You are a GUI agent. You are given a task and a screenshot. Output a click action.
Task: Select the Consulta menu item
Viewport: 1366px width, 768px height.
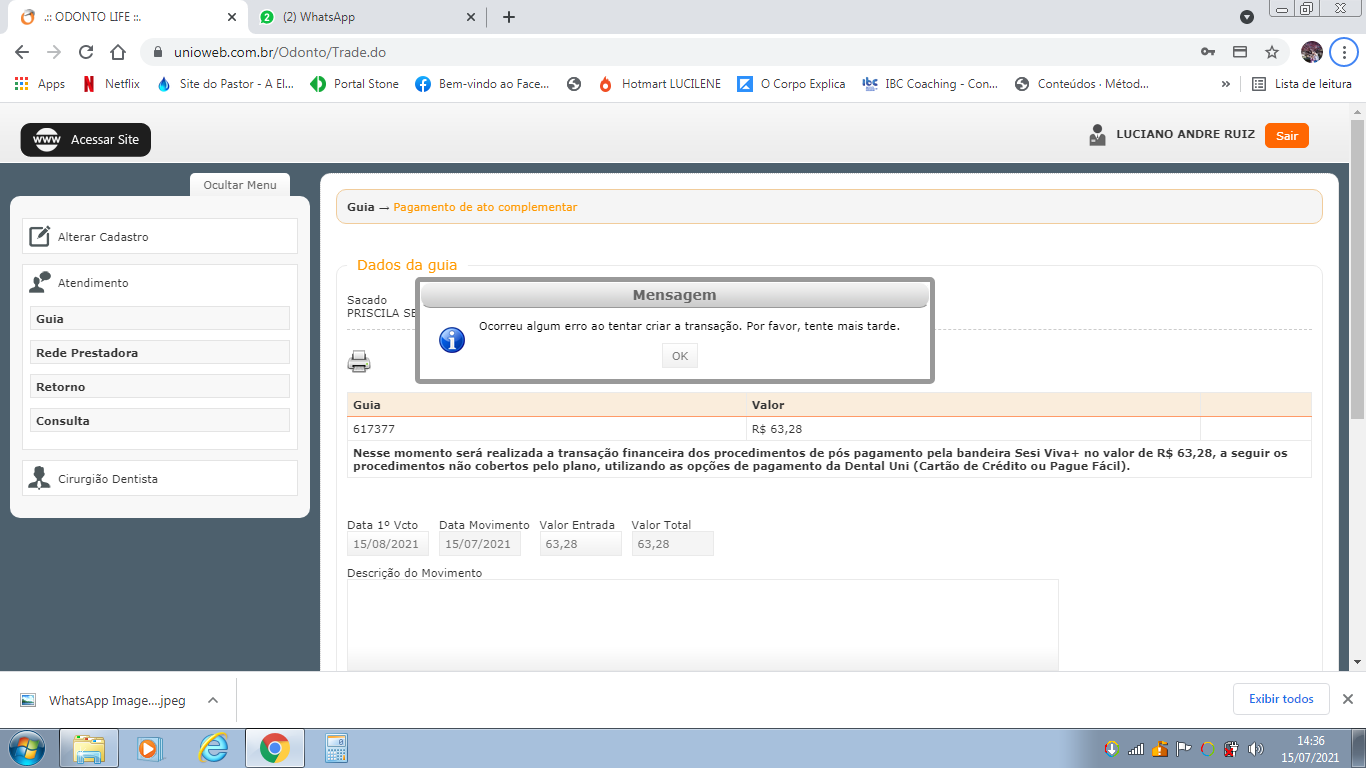(x=160, y=421)
